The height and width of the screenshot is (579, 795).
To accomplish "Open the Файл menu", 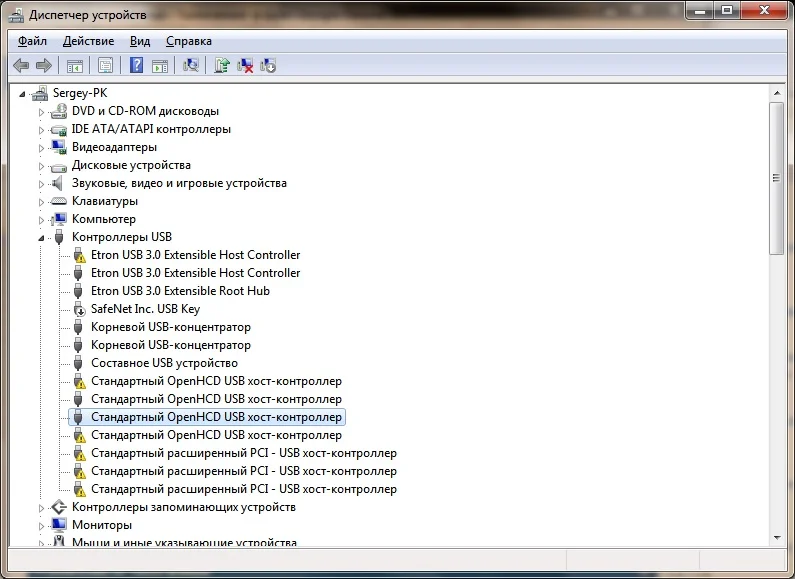I will click(32, 41).
